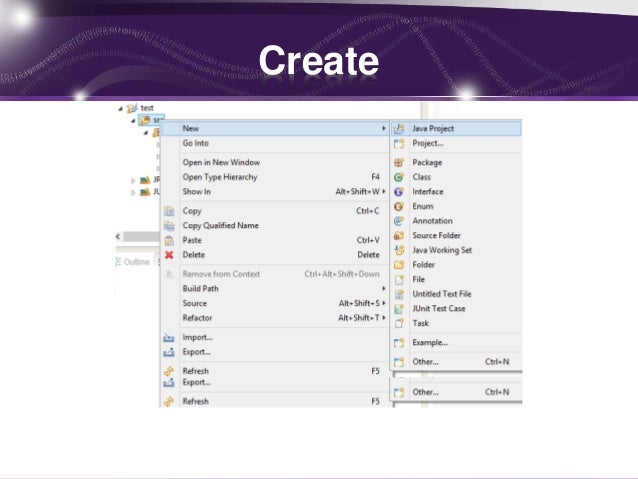The width and height of the screenshot is (638, 479).
Task: Open the Build Path submenu arrow
Action: click(384, 288)
